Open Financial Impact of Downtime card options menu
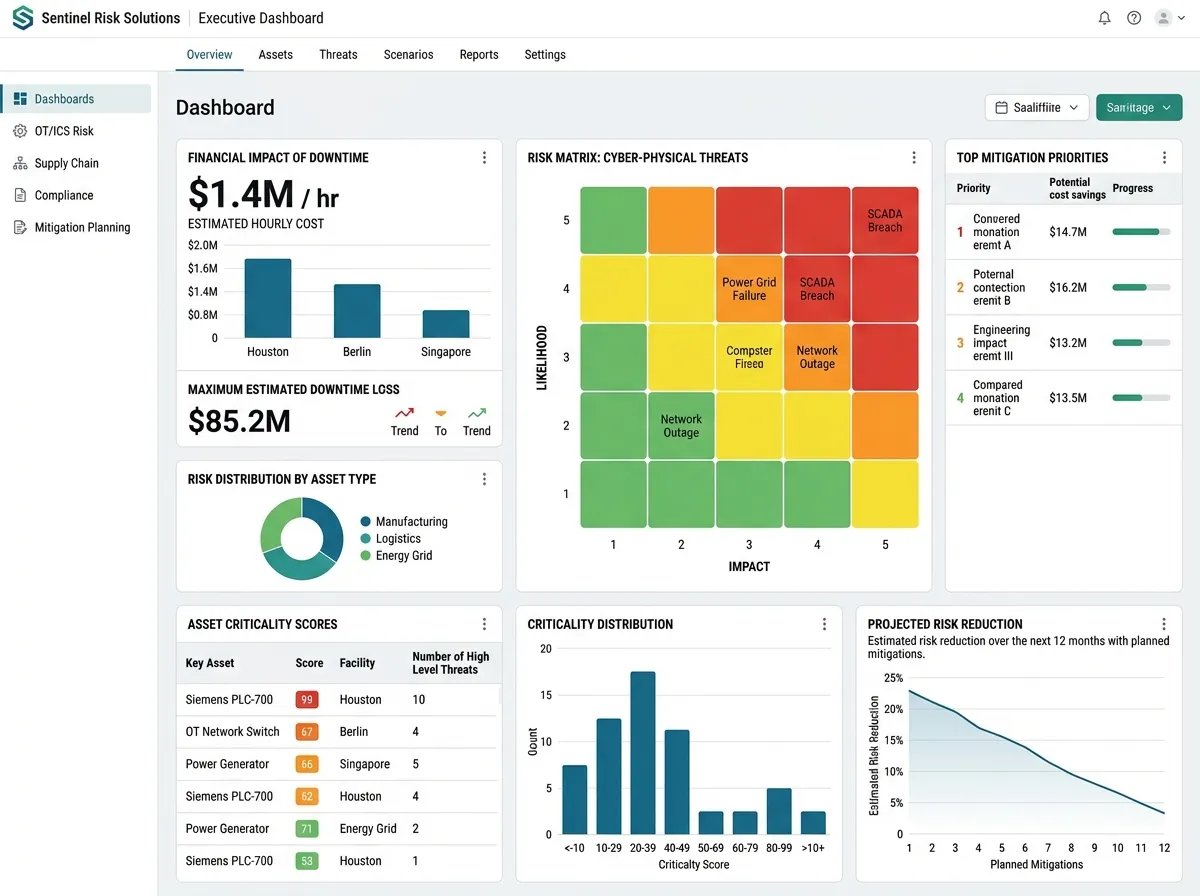The width and height of the screenshot is (1200, 896). point(484,158)
